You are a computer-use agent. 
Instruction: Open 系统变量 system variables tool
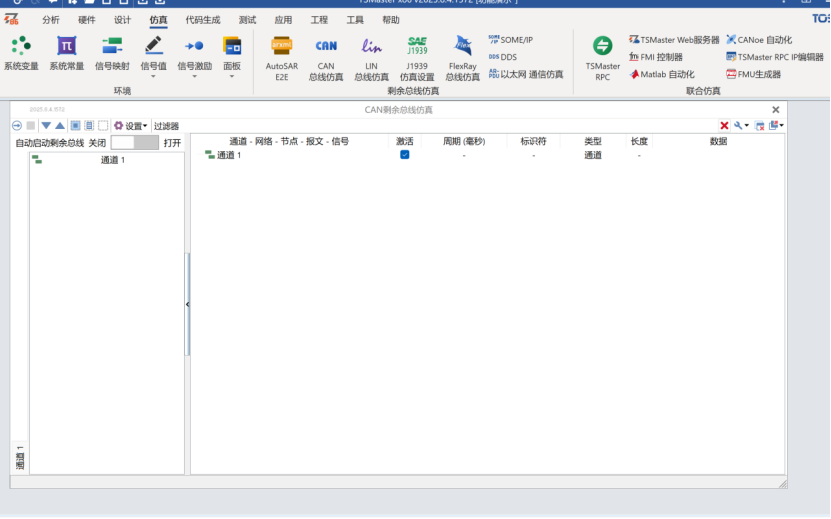point(21,53)
